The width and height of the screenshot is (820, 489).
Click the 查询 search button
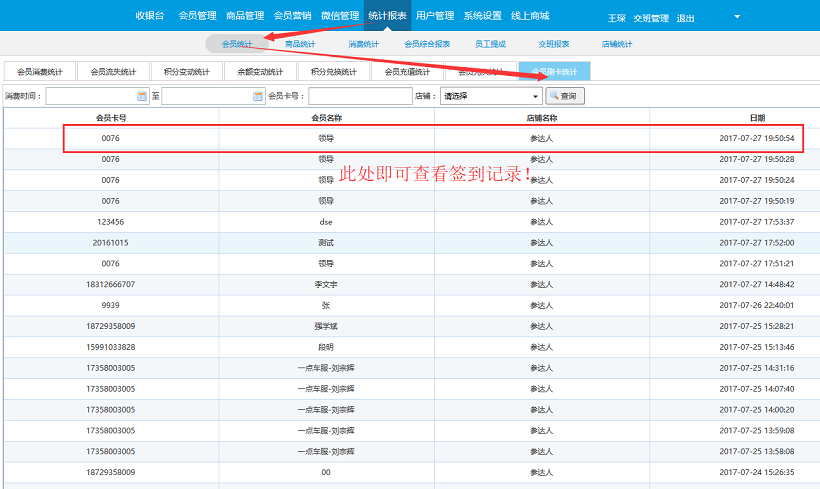coord(565,96)
